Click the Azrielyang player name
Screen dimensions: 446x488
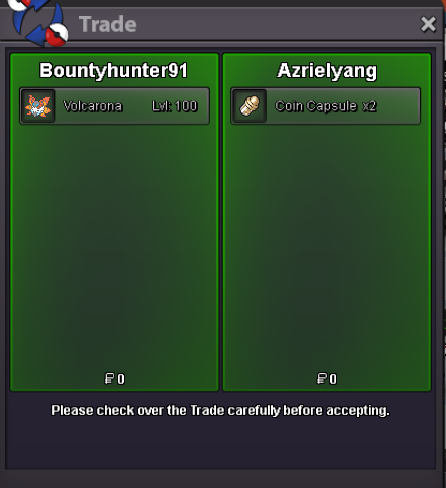tap(327, 71)
